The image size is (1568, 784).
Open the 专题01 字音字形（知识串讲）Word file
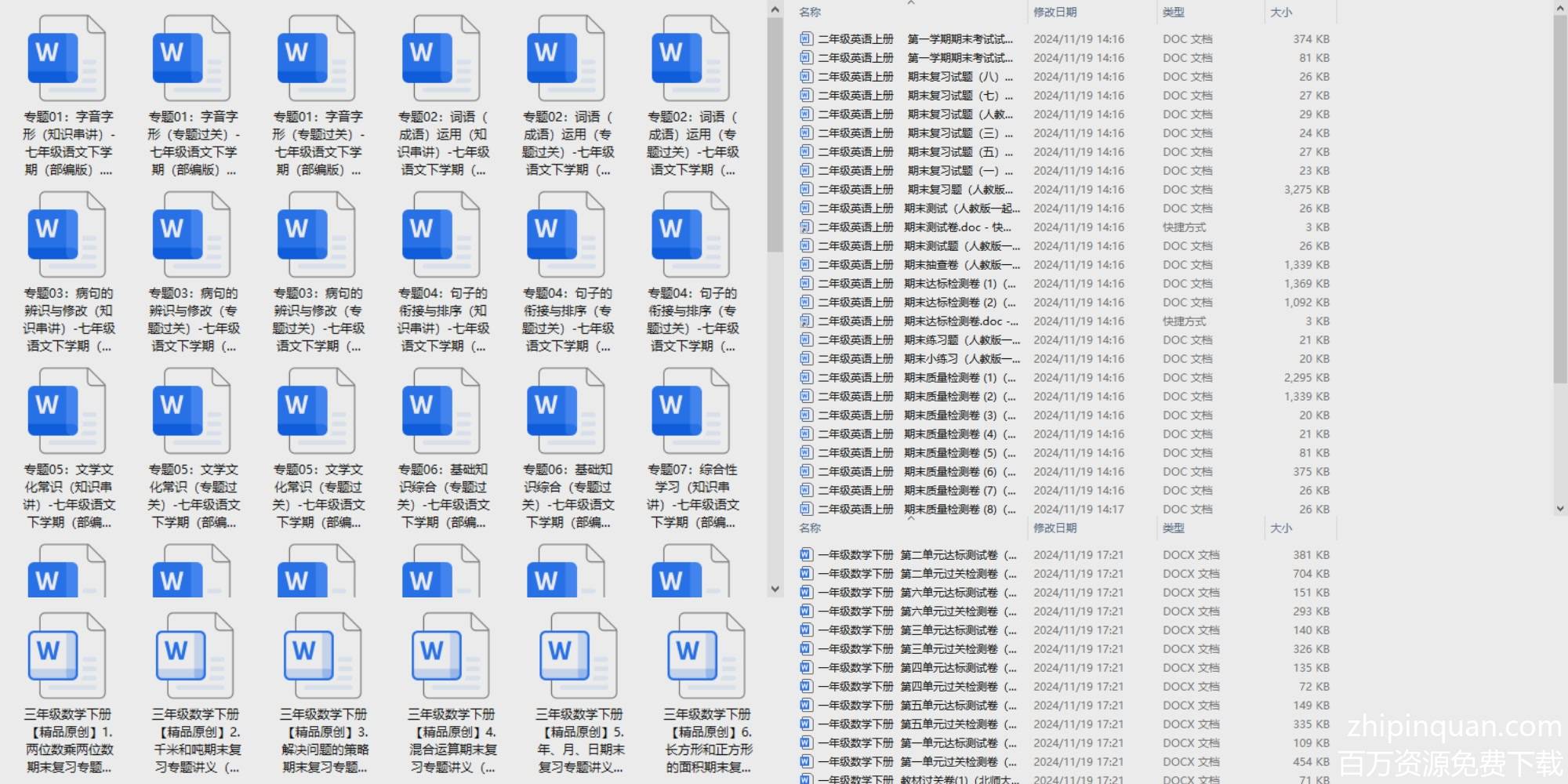coord(66,59)
